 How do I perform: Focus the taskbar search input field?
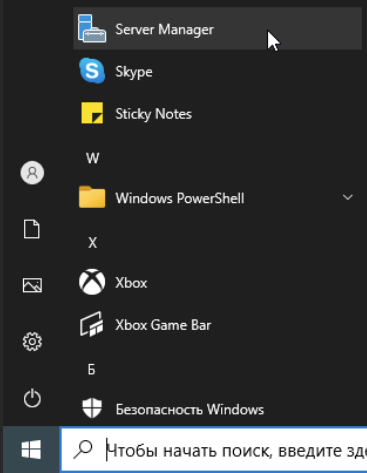(214, 449)
